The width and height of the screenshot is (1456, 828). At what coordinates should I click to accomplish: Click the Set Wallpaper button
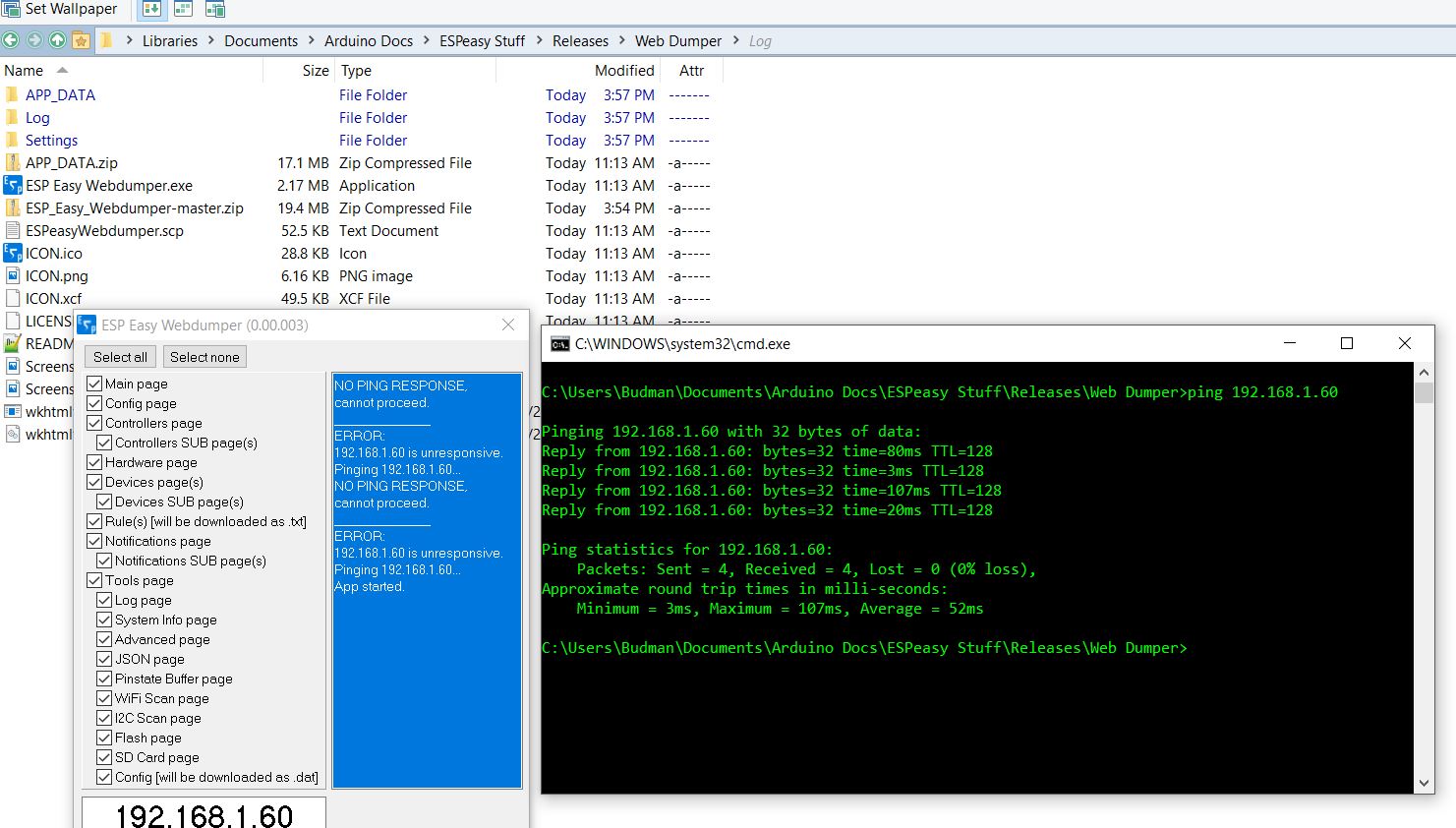click(60, 9)
